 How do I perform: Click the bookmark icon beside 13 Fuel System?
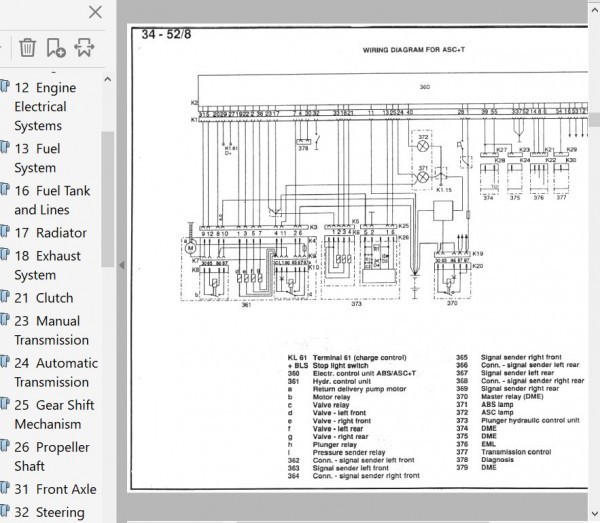click(4, 148)
